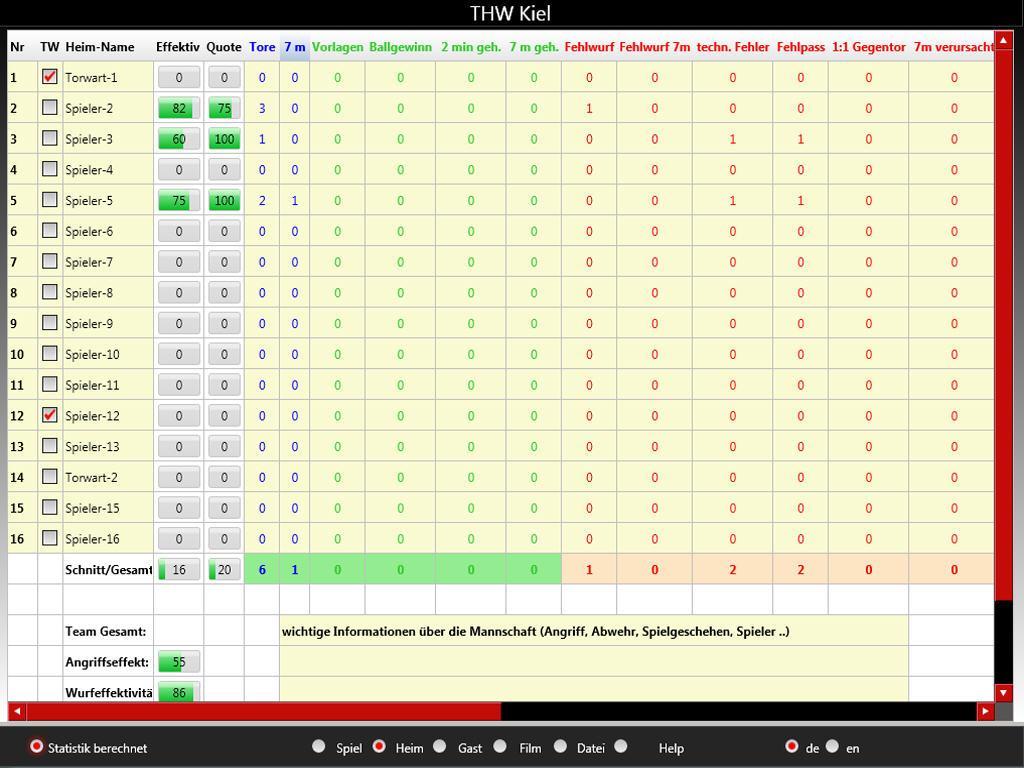
Task: Select the 'Spieler-10' name cell
Action: click(108, 354)
